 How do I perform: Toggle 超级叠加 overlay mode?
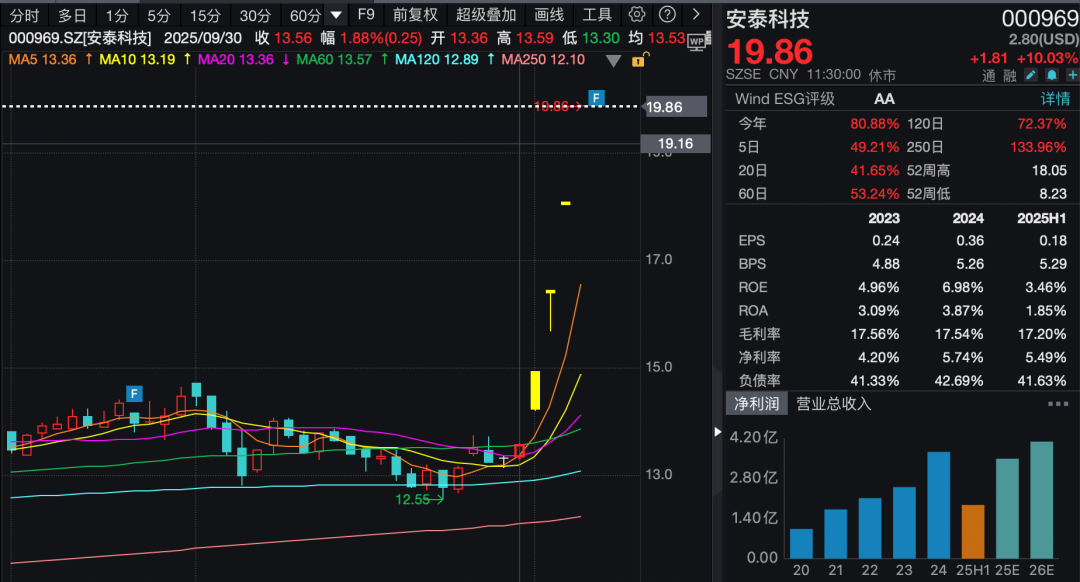(486, 15)
